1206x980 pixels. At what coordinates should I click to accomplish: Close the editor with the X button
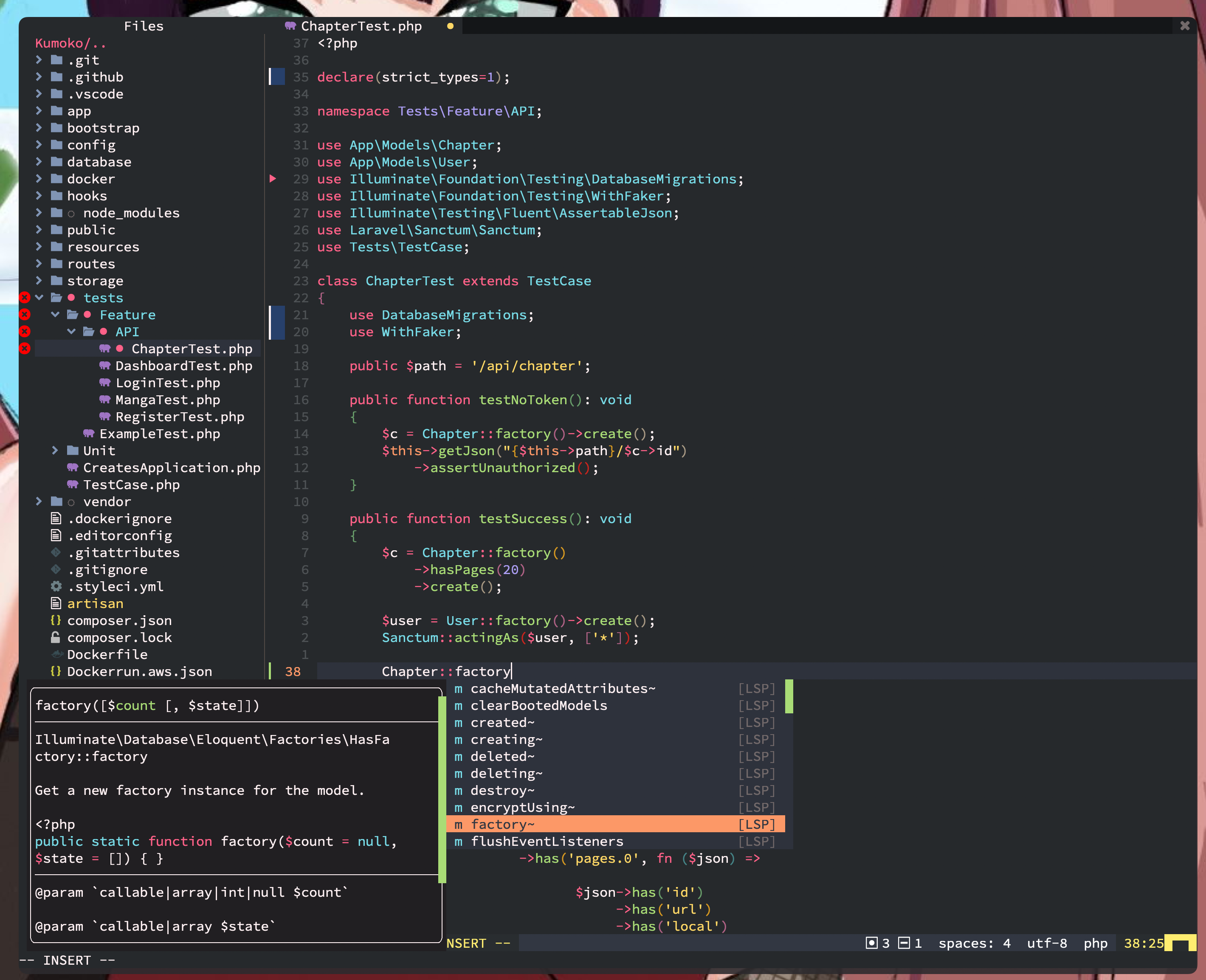click(1184, 25)
